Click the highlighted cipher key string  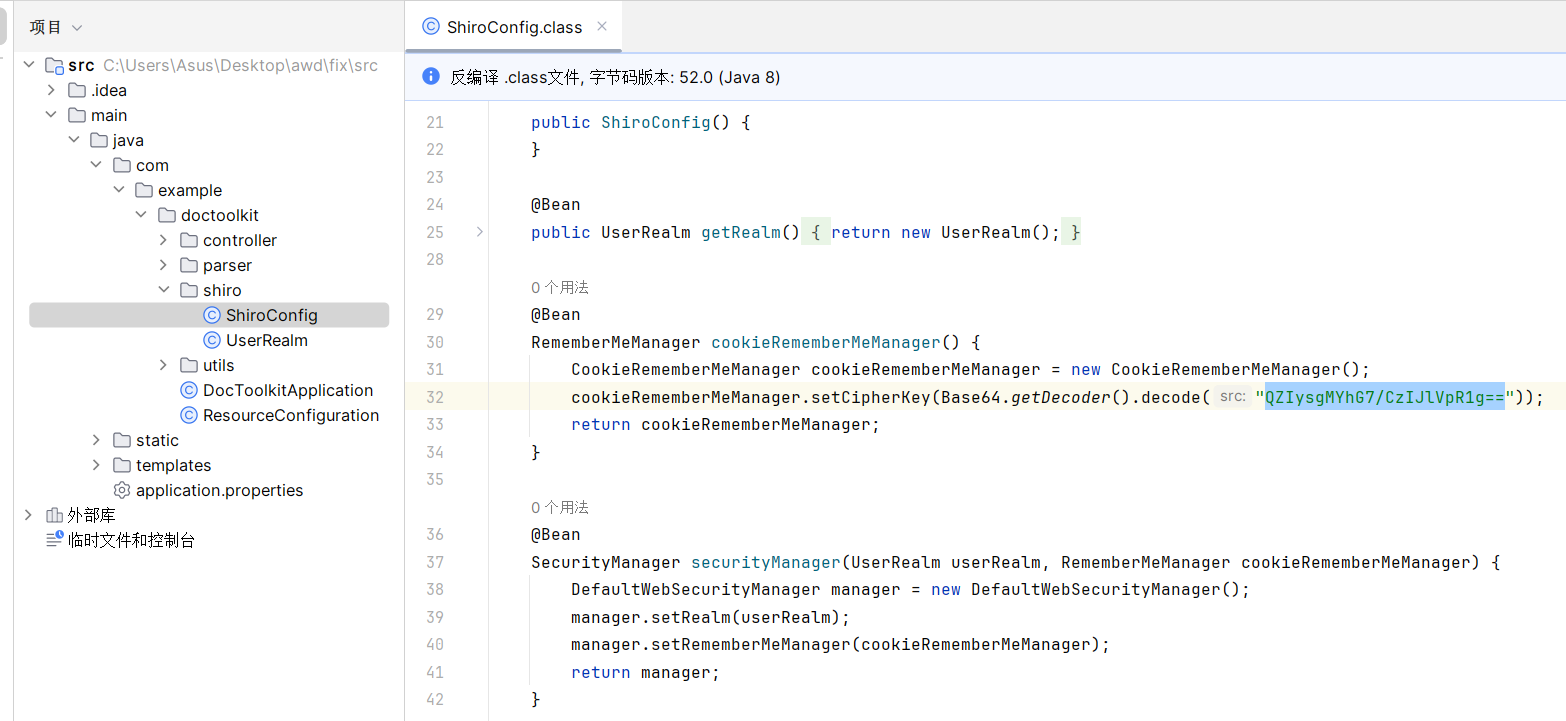(x=1384, y=397)
